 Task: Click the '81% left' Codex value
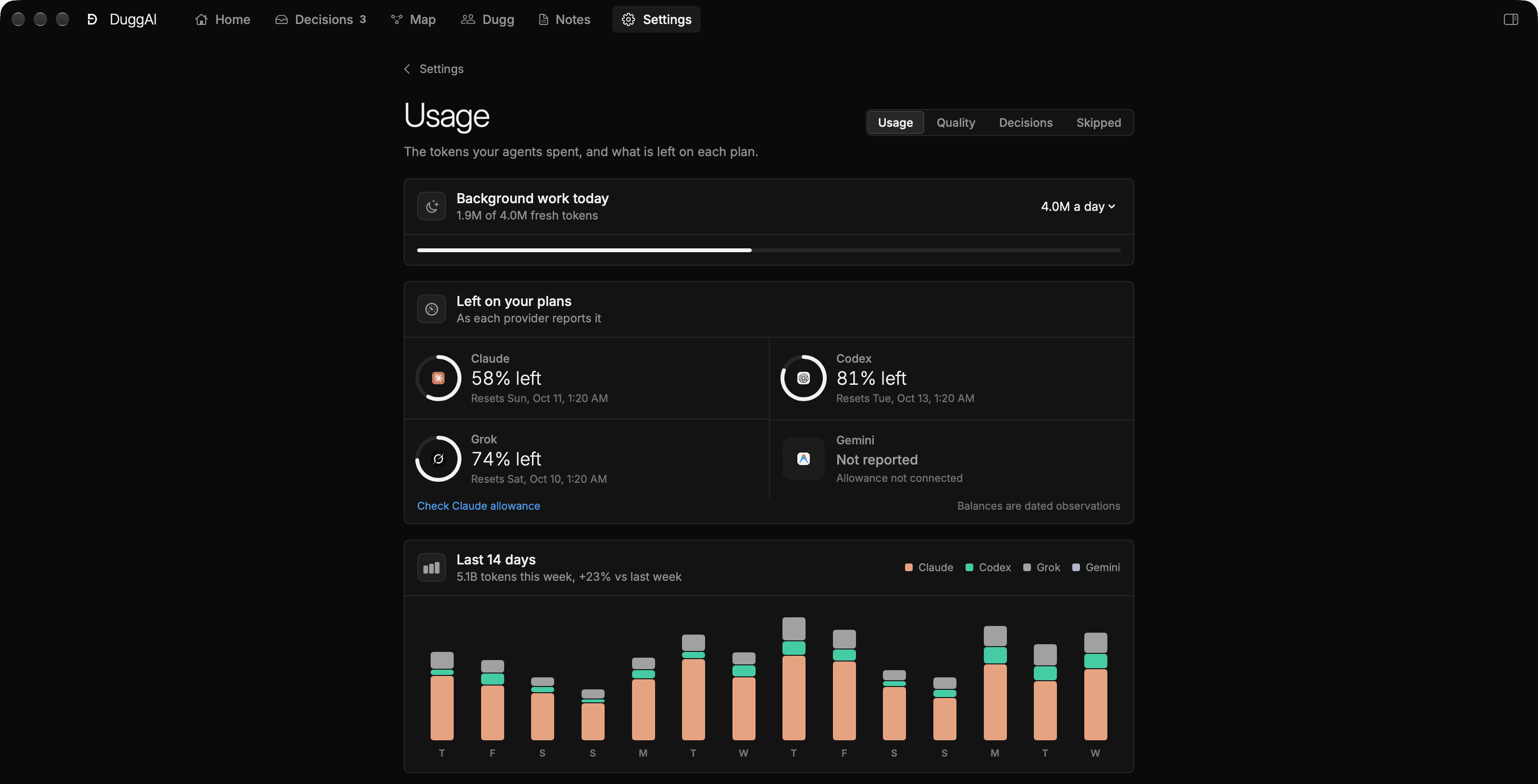click(x=871, y=378)
